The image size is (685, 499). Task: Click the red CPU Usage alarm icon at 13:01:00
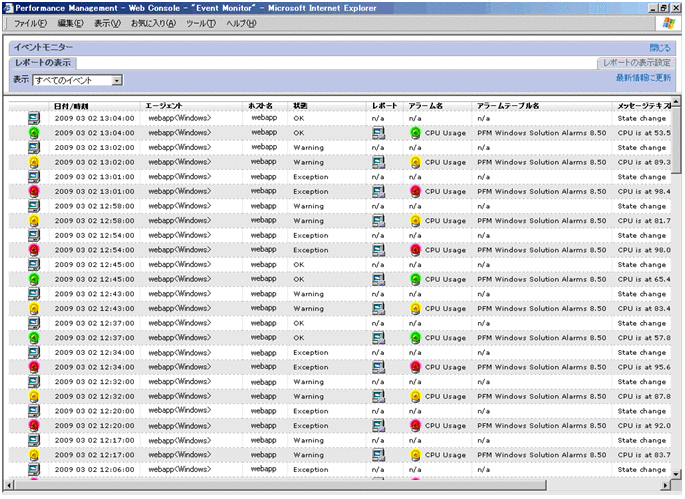415,191
